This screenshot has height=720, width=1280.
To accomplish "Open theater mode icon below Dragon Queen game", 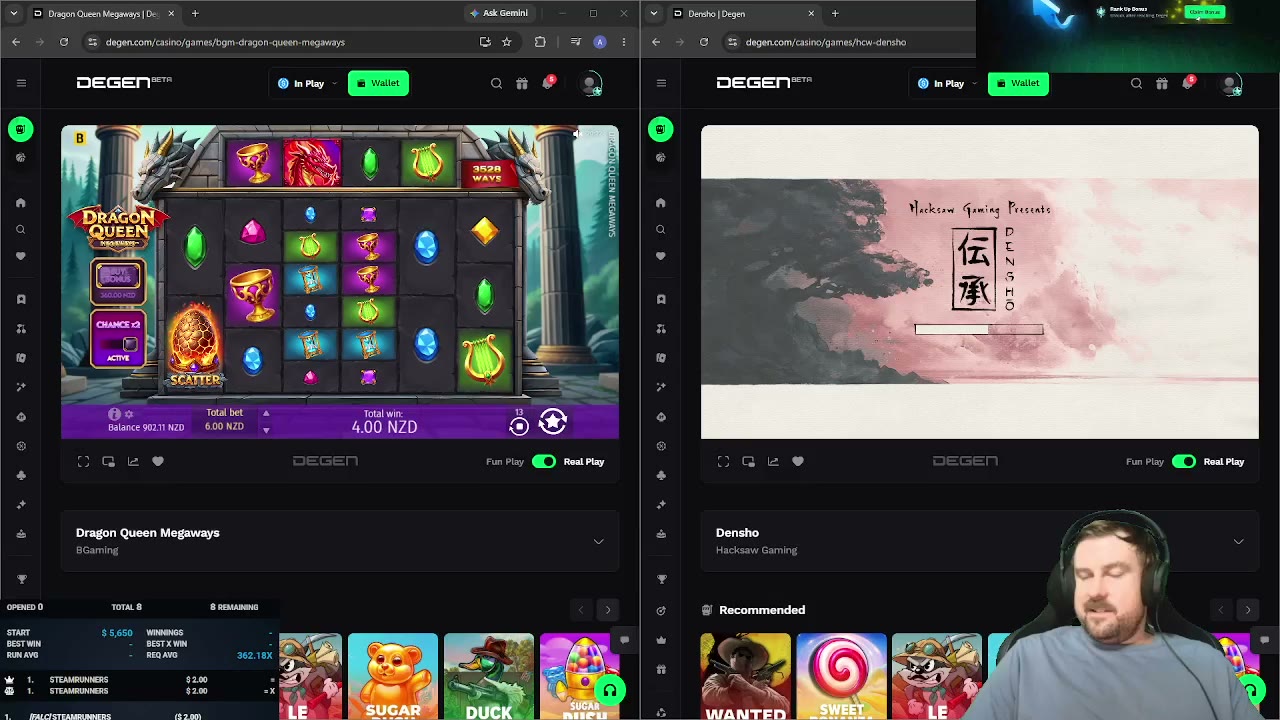I will 108,461.
